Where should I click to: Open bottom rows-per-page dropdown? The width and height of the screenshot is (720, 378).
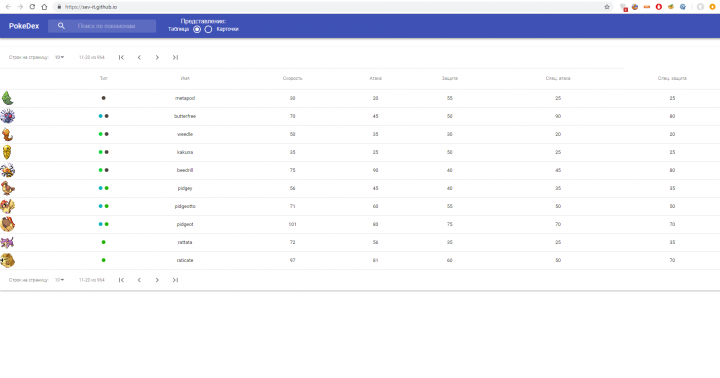(59, 280)
